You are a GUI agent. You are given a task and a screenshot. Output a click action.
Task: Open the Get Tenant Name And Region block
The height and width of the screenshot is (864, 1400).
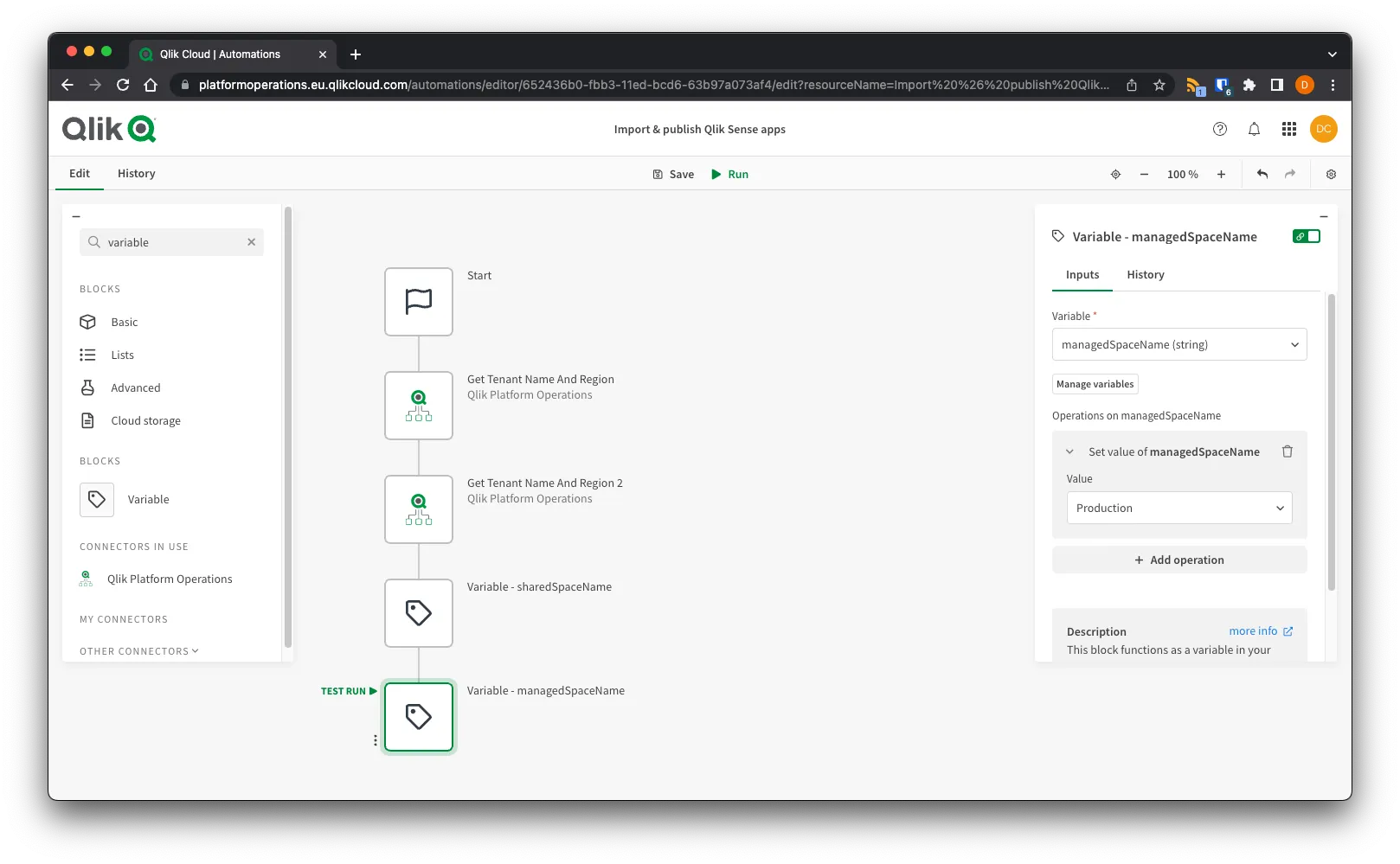418,405
